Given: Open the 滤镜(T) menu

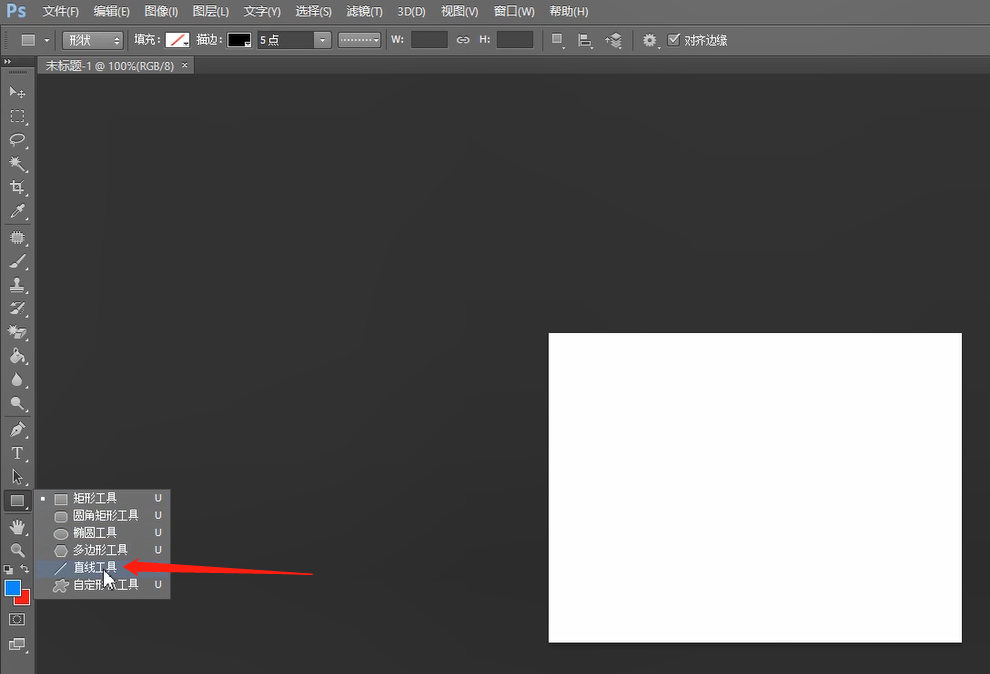Looking at the screenshot, I should (364, 11).
